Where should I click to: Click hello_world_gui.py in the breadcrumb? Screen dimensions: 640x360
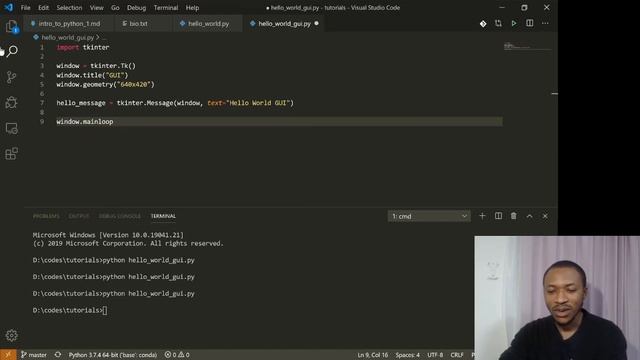[67, 37]
